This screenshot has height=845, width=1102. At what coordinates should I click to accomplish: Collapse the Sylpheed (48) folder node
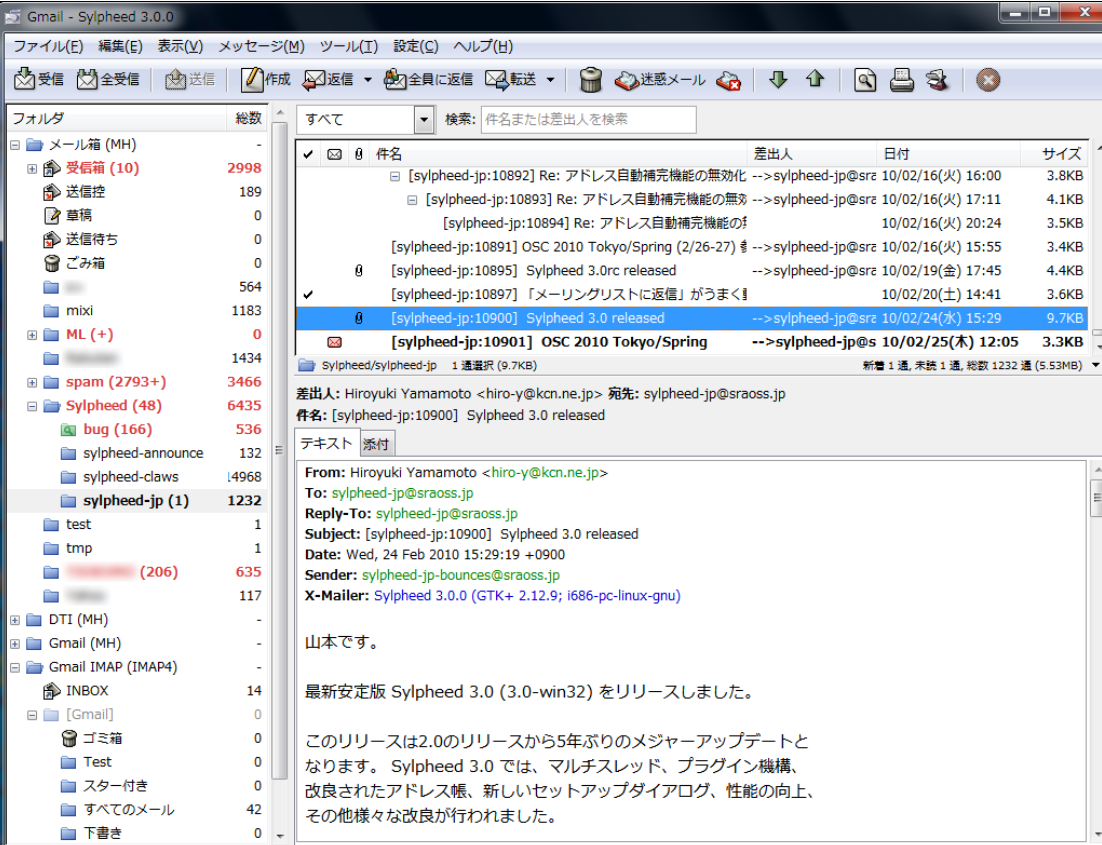pos(32,406)
